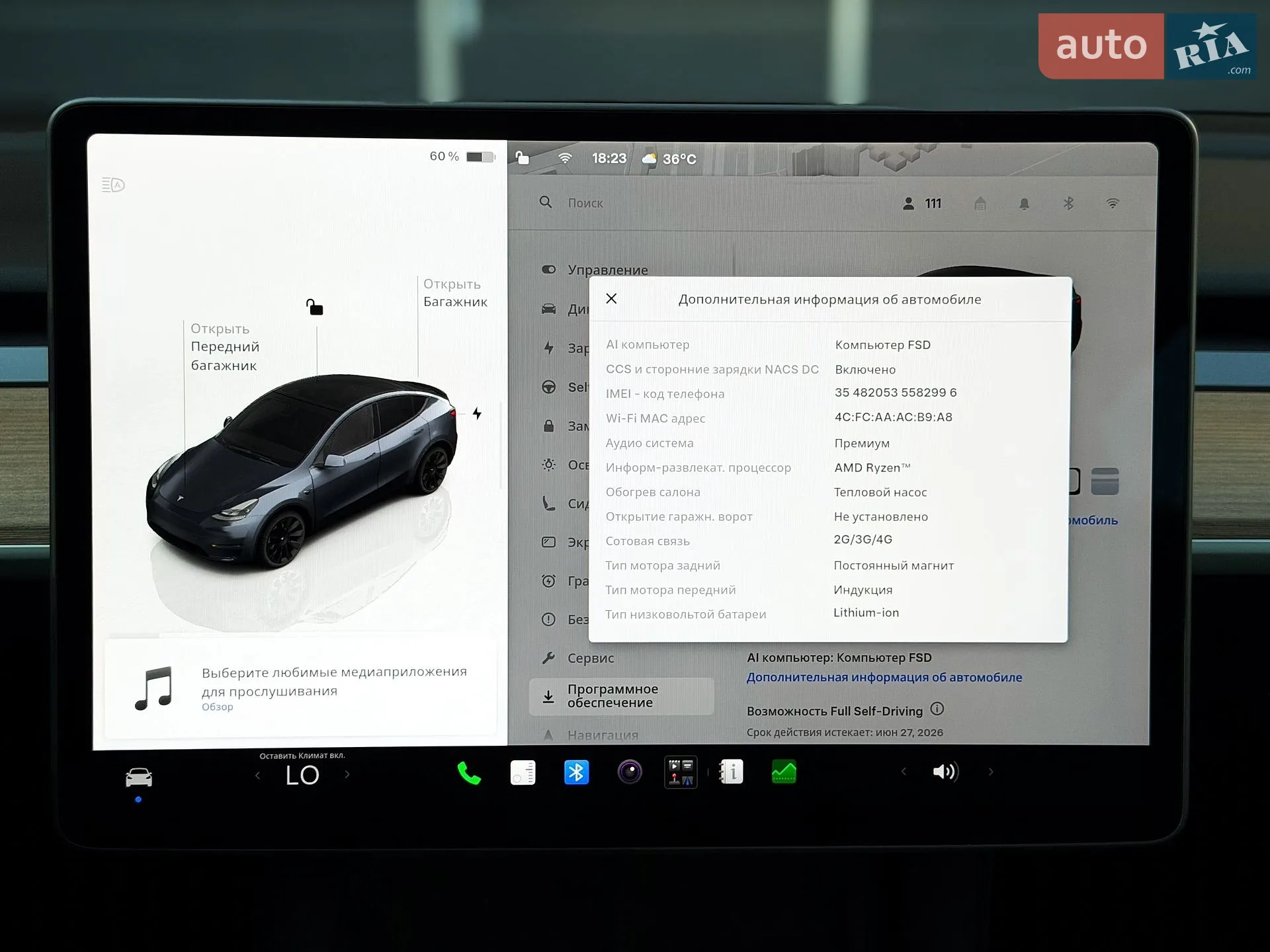Tap the car controls icon in dock
Screen dimensions: 1270x952
coord(139,777)
